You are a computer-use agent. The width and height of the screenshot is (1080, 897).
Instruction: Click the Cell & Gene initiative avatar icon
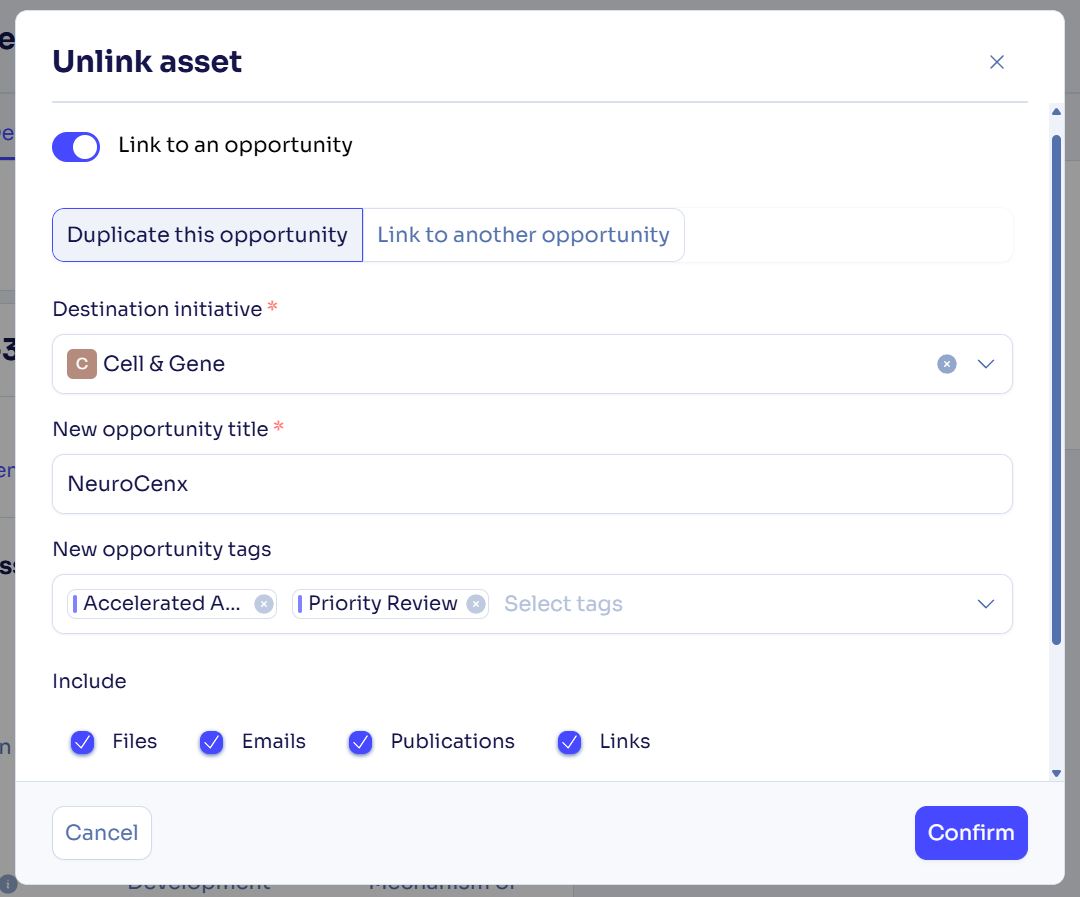(x=82, y=364)
